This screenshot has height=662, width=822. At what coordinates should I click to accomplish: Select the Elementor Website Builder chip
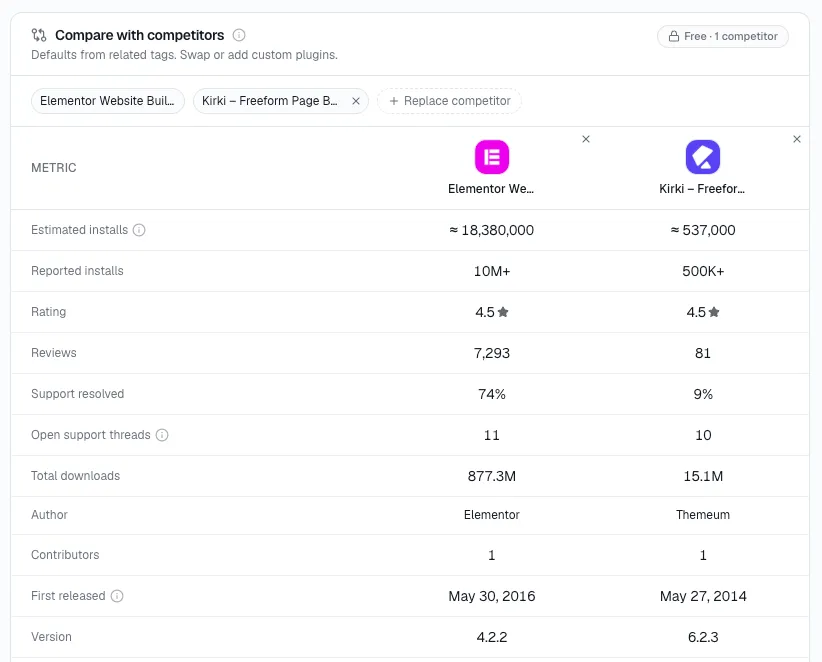[107, 101]
